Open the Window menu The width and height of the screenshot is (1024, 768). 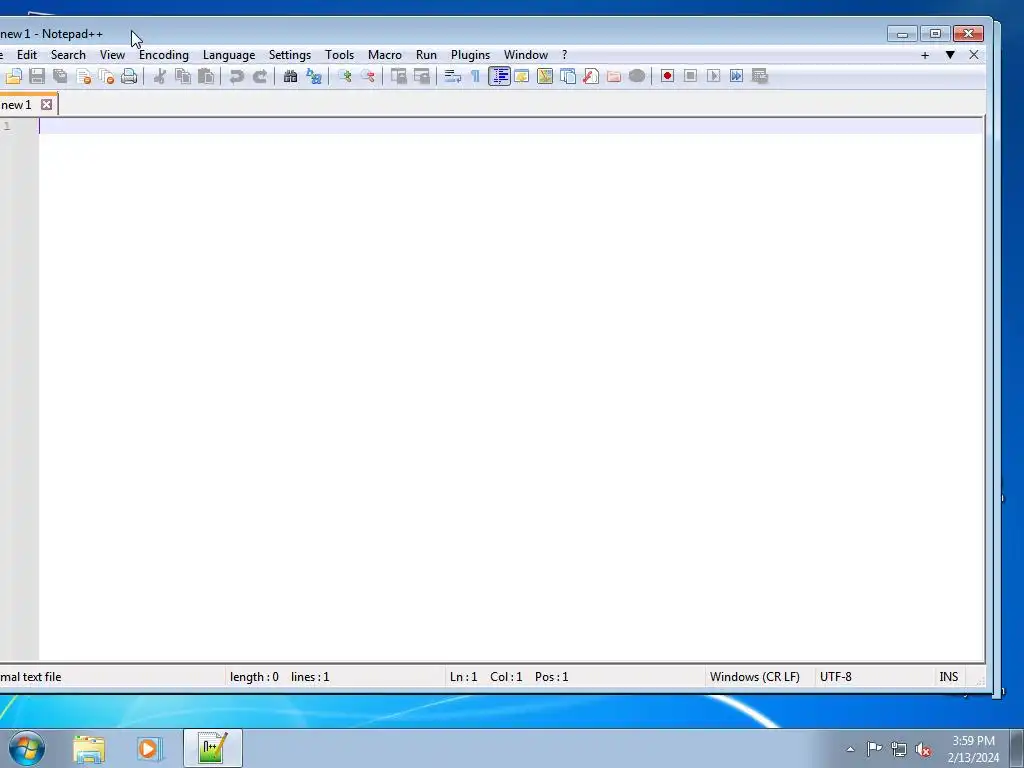point(526,55)
